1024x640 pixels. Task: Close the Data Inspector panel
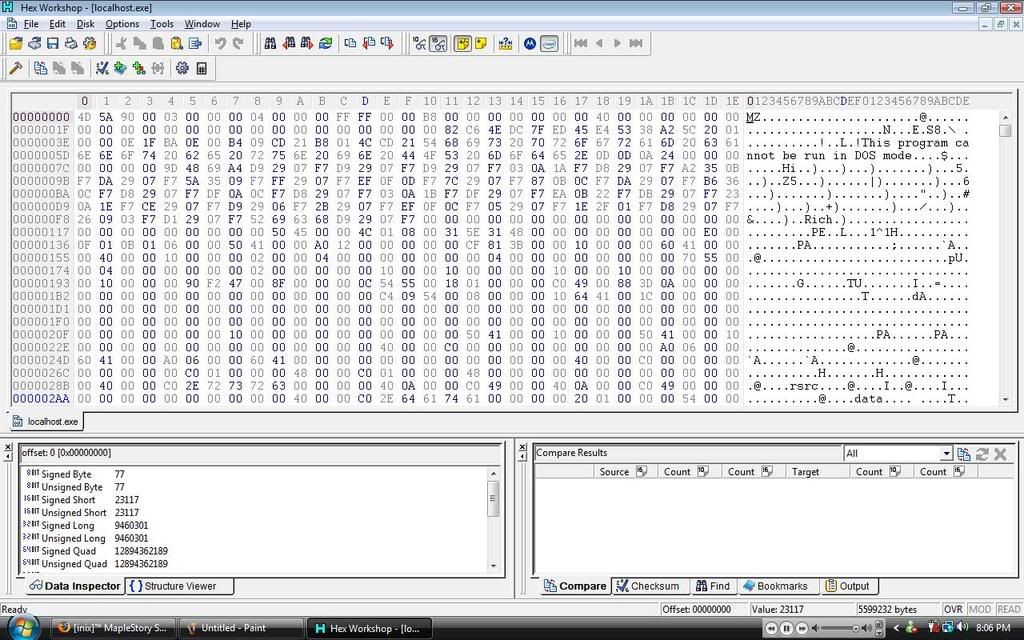[x=8, y=447]
